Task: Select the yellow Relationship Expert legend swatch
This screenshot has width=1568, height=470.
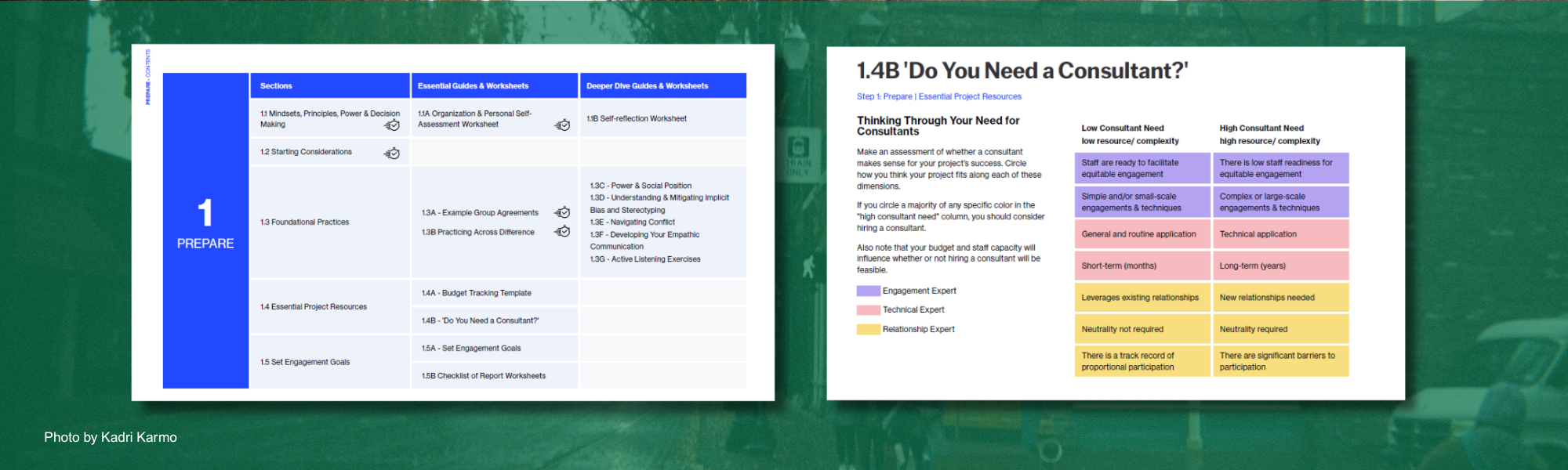Action: 868,330
